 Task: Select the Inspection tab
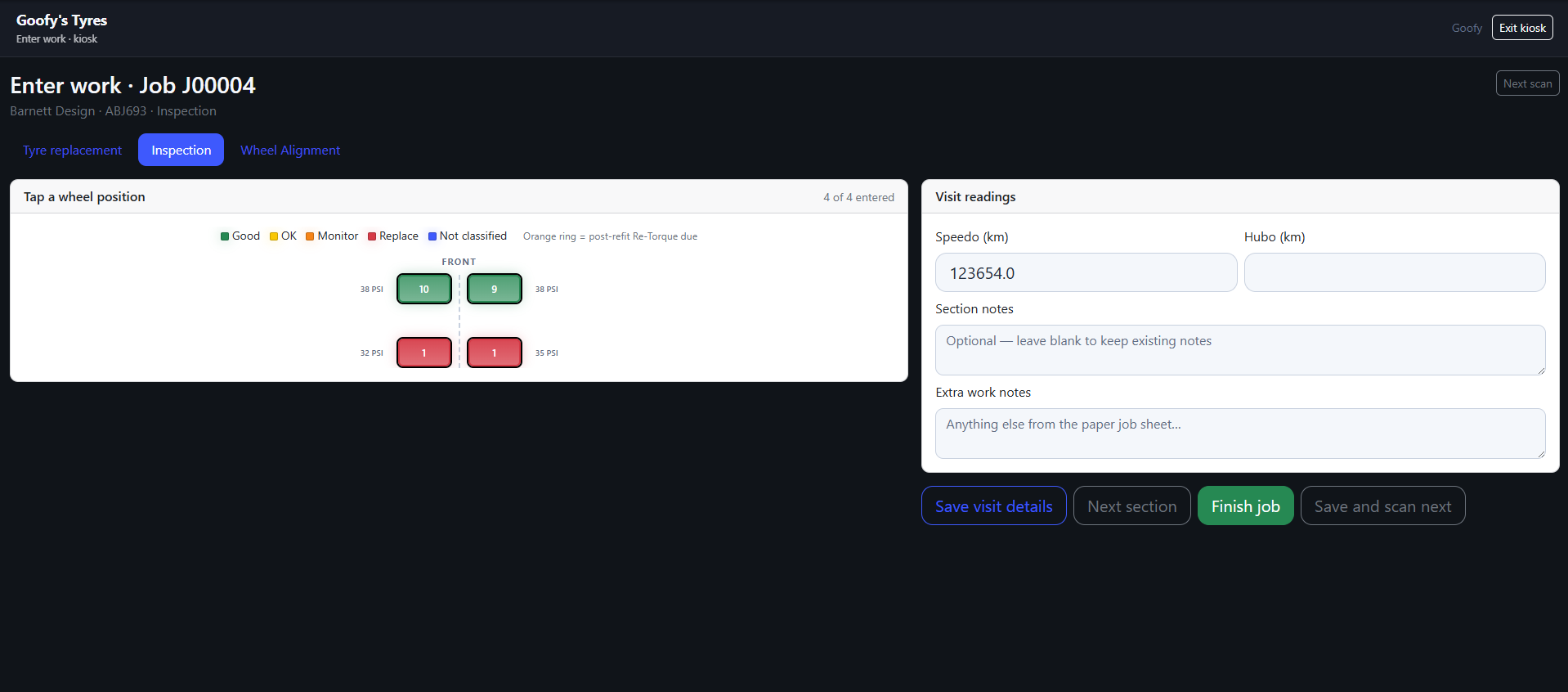click(181, 150)
